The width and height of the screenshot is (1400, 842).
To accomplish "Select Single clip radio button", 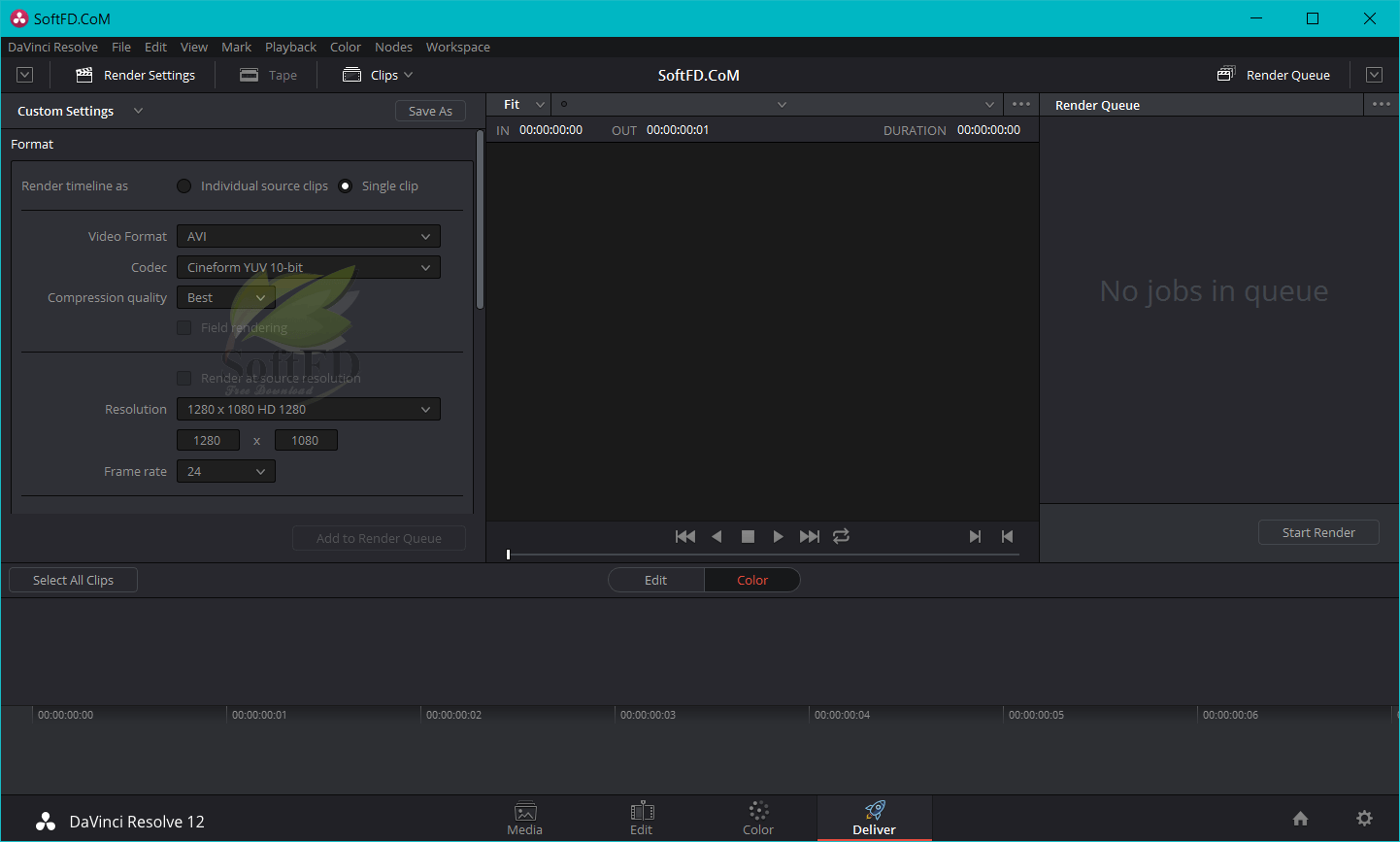I will point(345,185).
